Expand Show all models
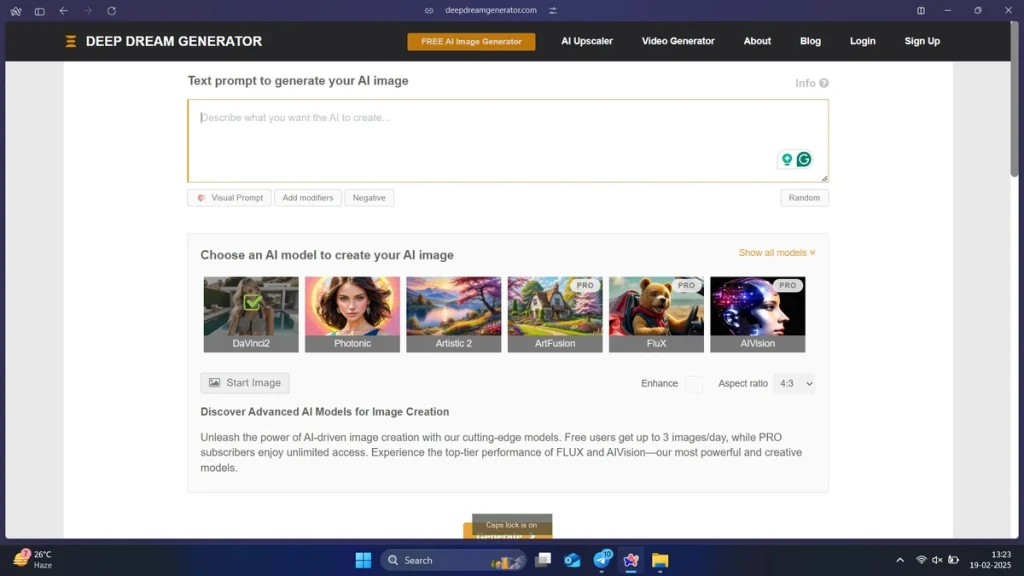This screenshot has width=1024, height=576. pyautogui.click(x=777, y=253)
